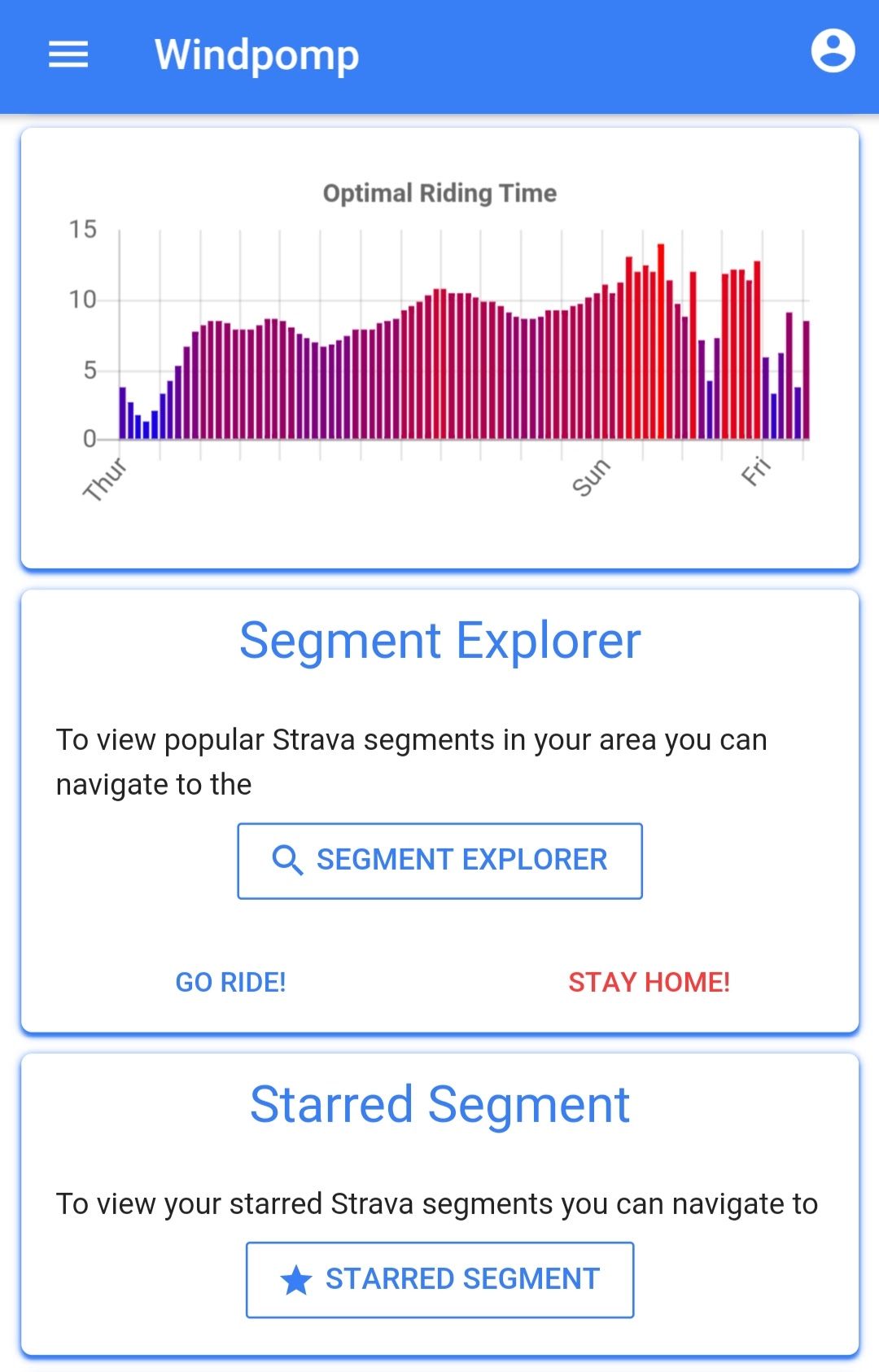Image resolution: width=879 pixels, height=1372 pixels.
Task: Click the Windpomp app title
Action: click(x=256, y=55)
